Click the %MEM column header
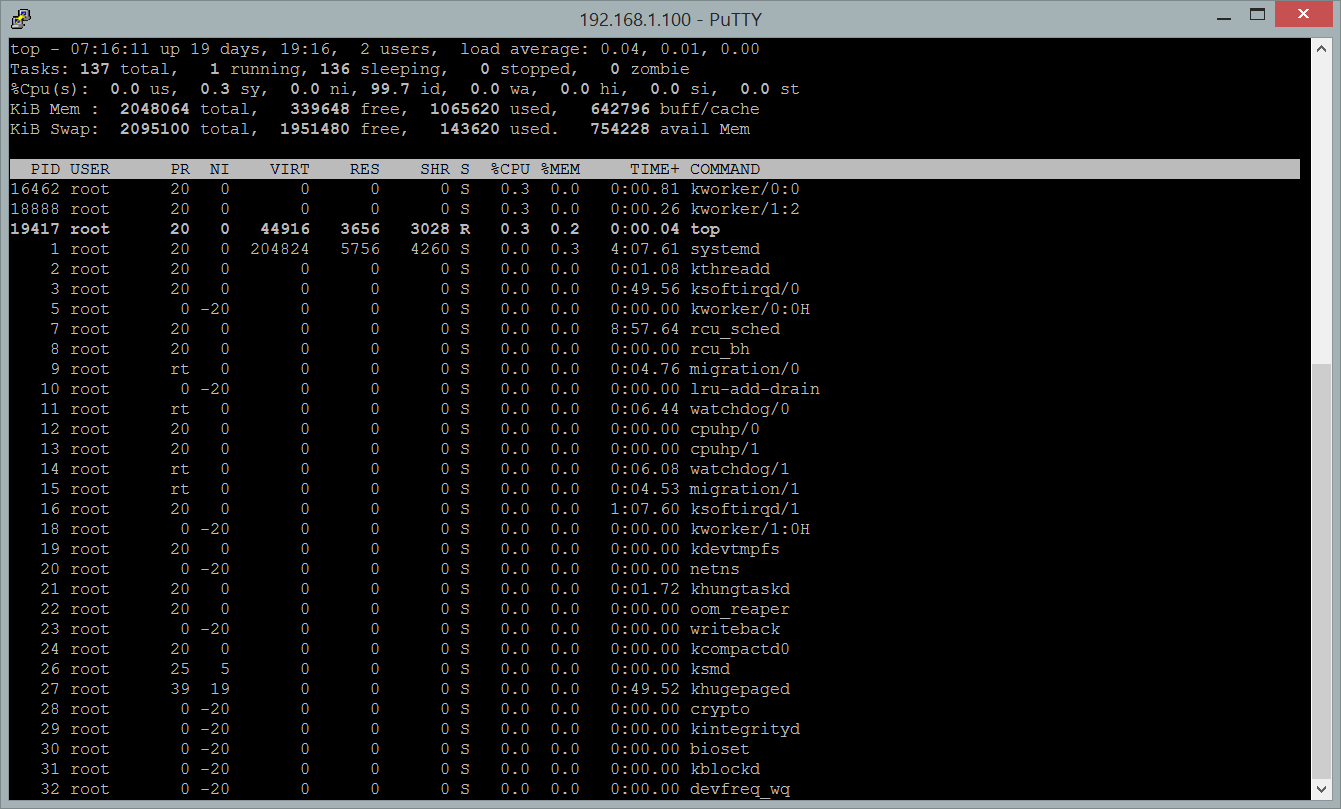The width and height of the screenshot is (1341, 809). [560, 169]
